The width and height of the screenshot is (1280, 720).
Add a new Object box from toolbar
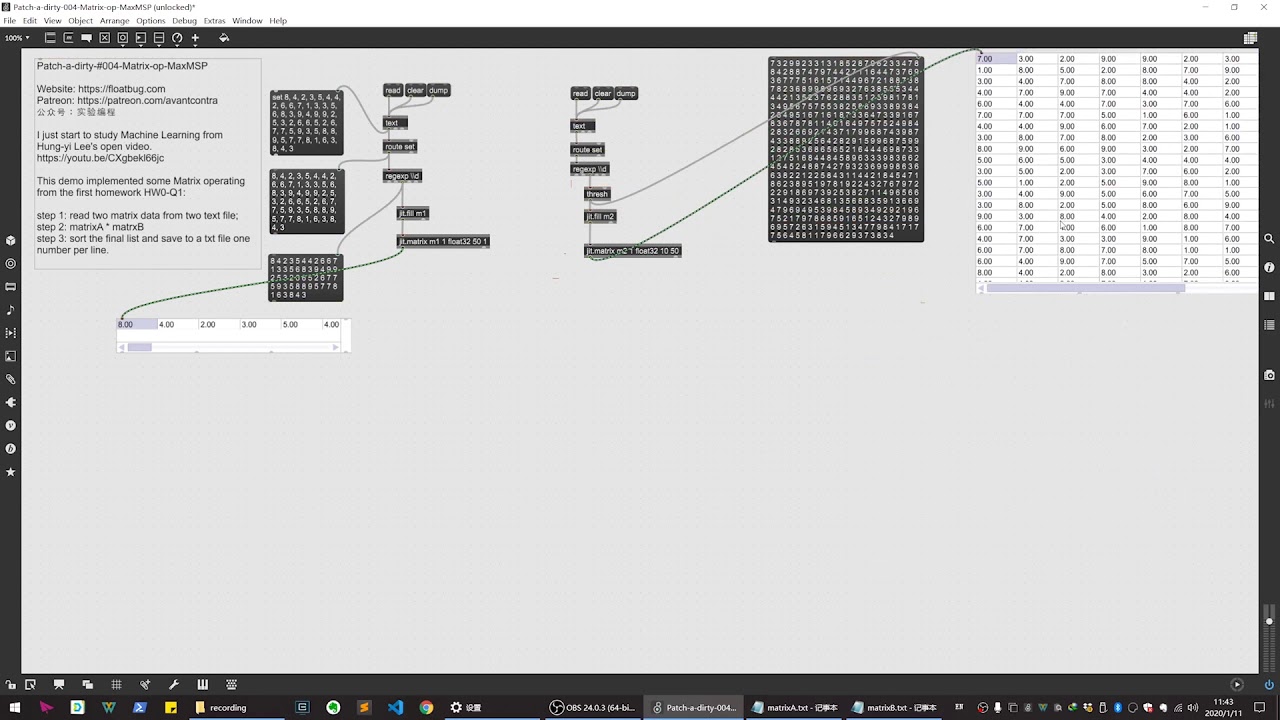click(50, 38)
